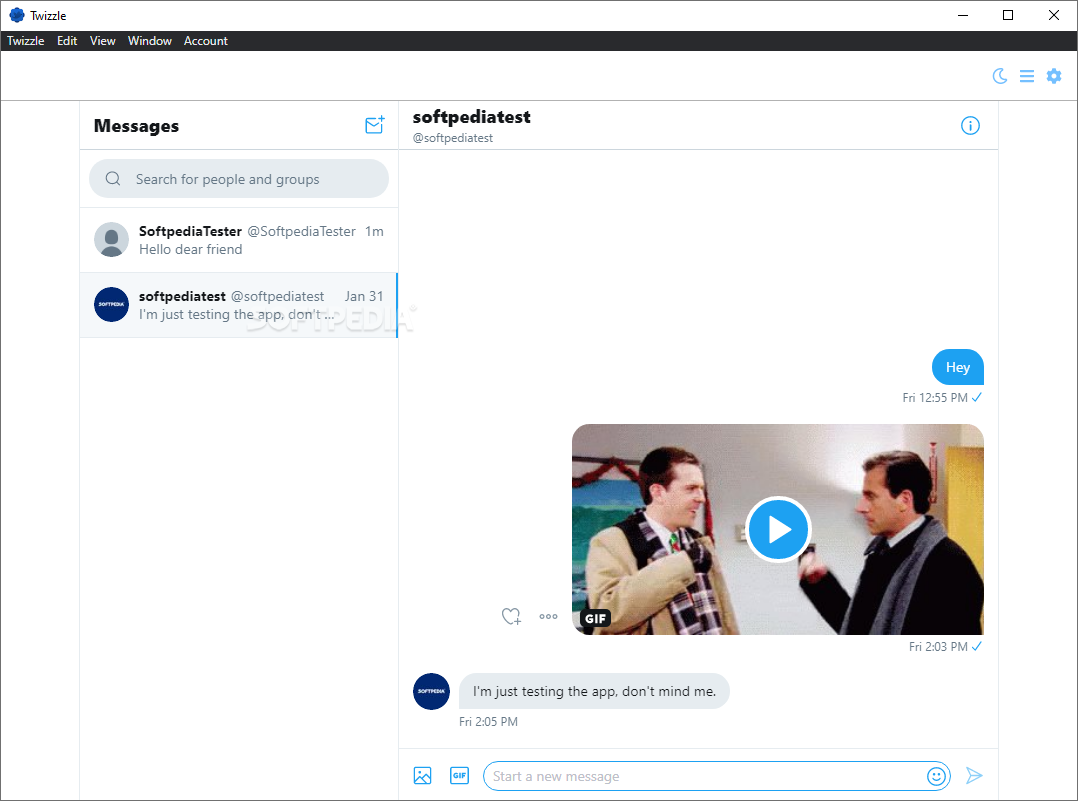Screen dimensions: 1078x801
Task: Close the Twizzle window
Action: [1053, 15]
